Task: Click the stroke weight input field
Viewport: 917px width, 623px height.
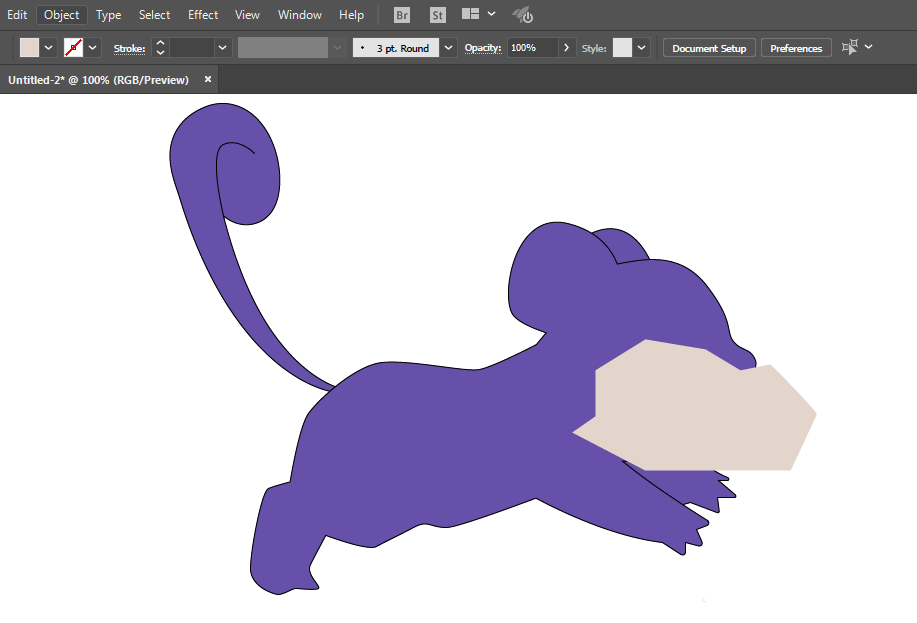Action: point(192,47)
